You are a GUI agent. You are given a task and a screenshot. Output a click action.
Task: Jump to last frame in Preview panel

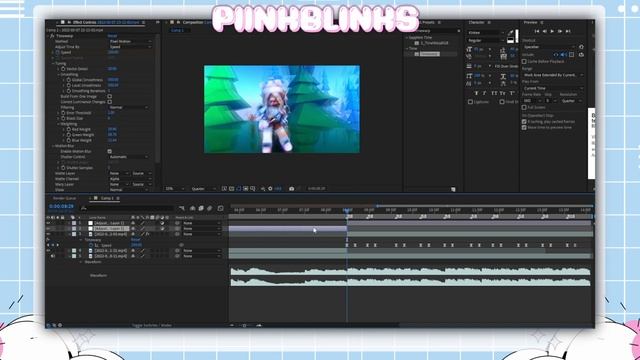coord(568,31)
